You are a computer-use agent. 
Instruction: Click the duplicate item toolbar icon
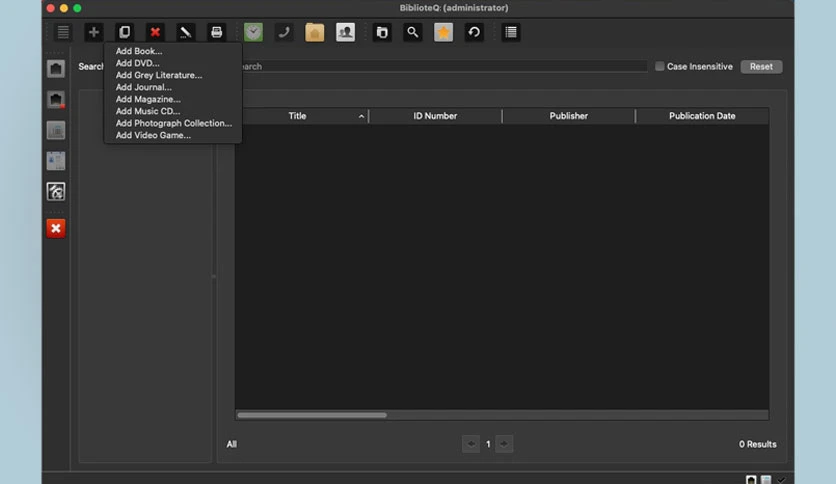click(x=124, y=32)
